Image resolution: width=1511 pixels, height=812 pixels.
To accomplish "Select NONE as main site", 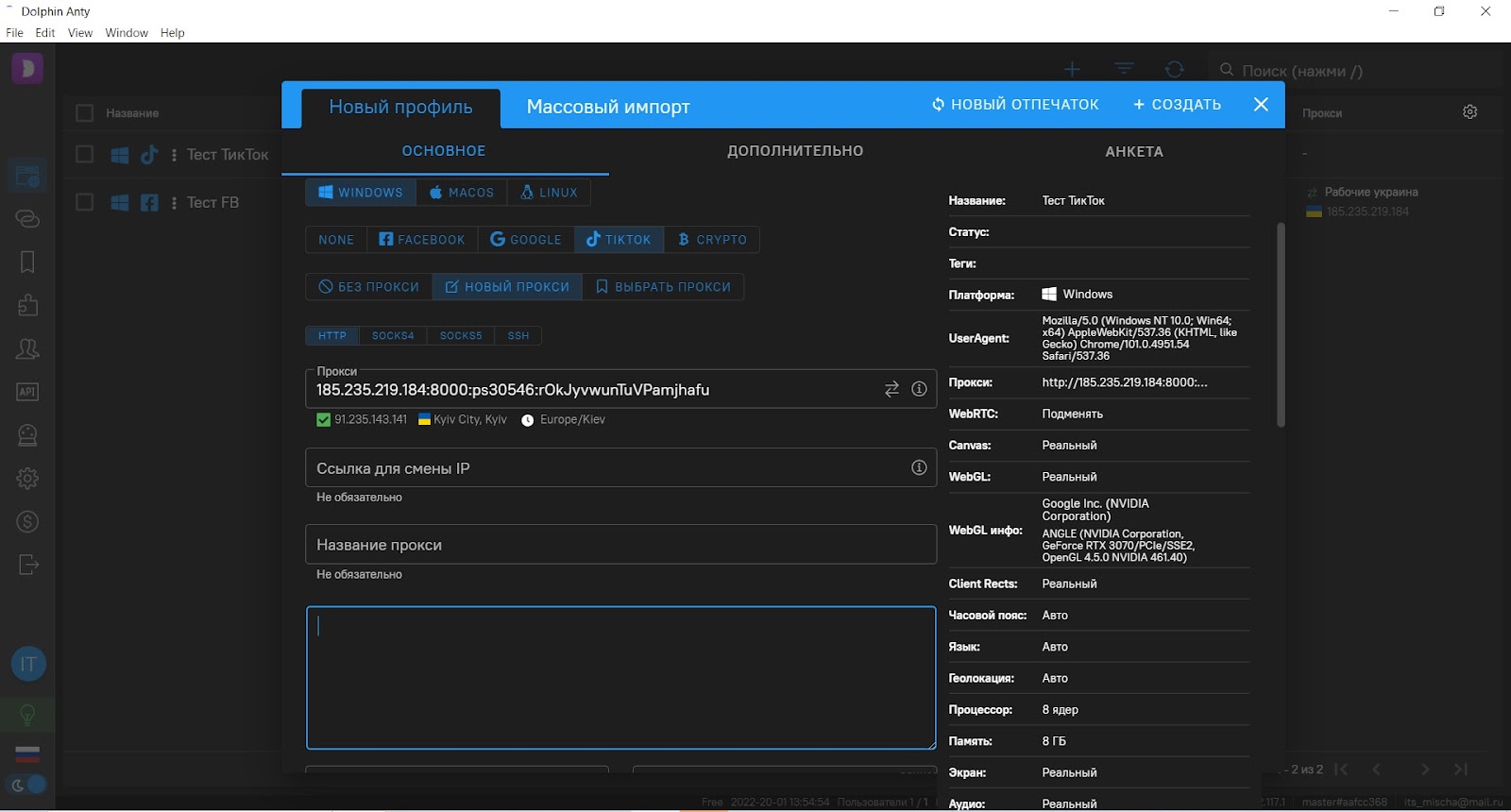I will (336, 240).
